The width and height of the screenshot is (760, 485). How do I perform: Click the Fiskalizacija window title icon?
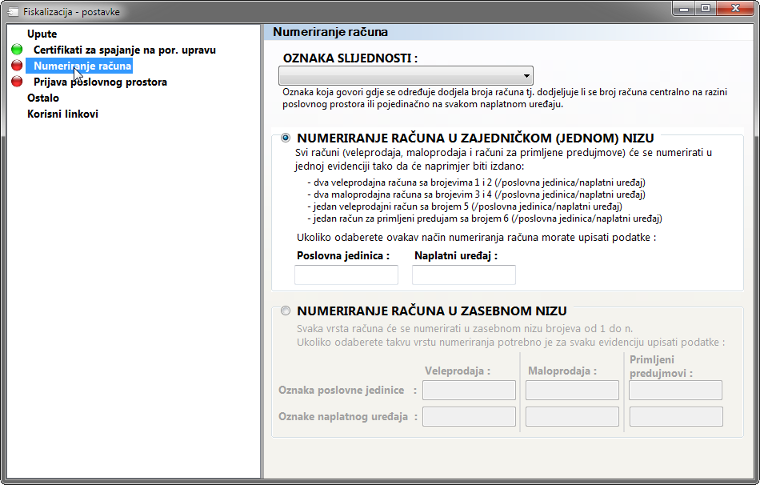pos(13,12)
